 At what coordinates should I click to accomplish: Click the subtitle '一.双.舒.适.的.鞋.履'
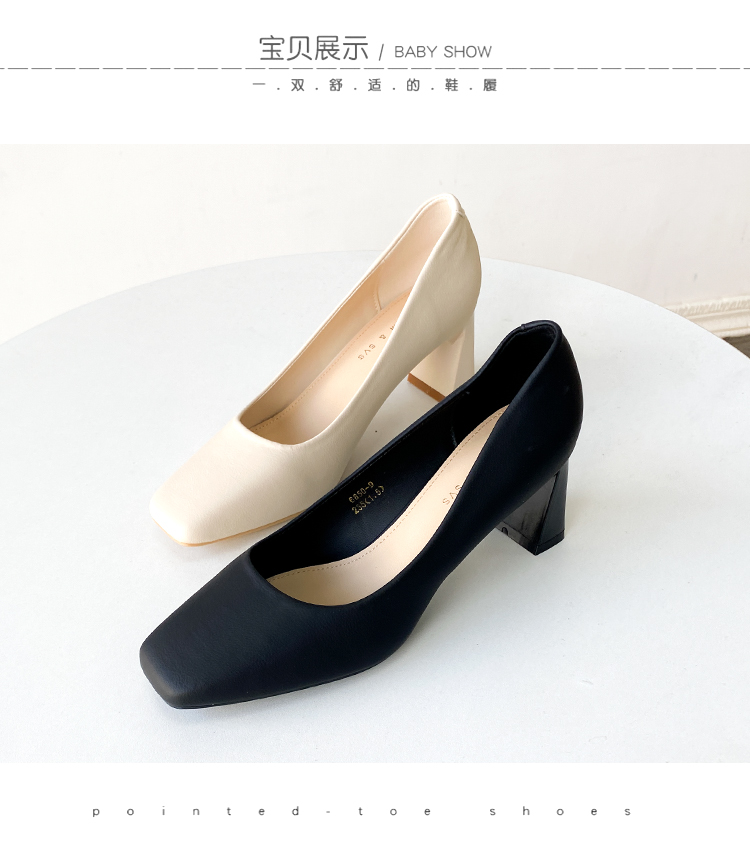click(375, 86)
